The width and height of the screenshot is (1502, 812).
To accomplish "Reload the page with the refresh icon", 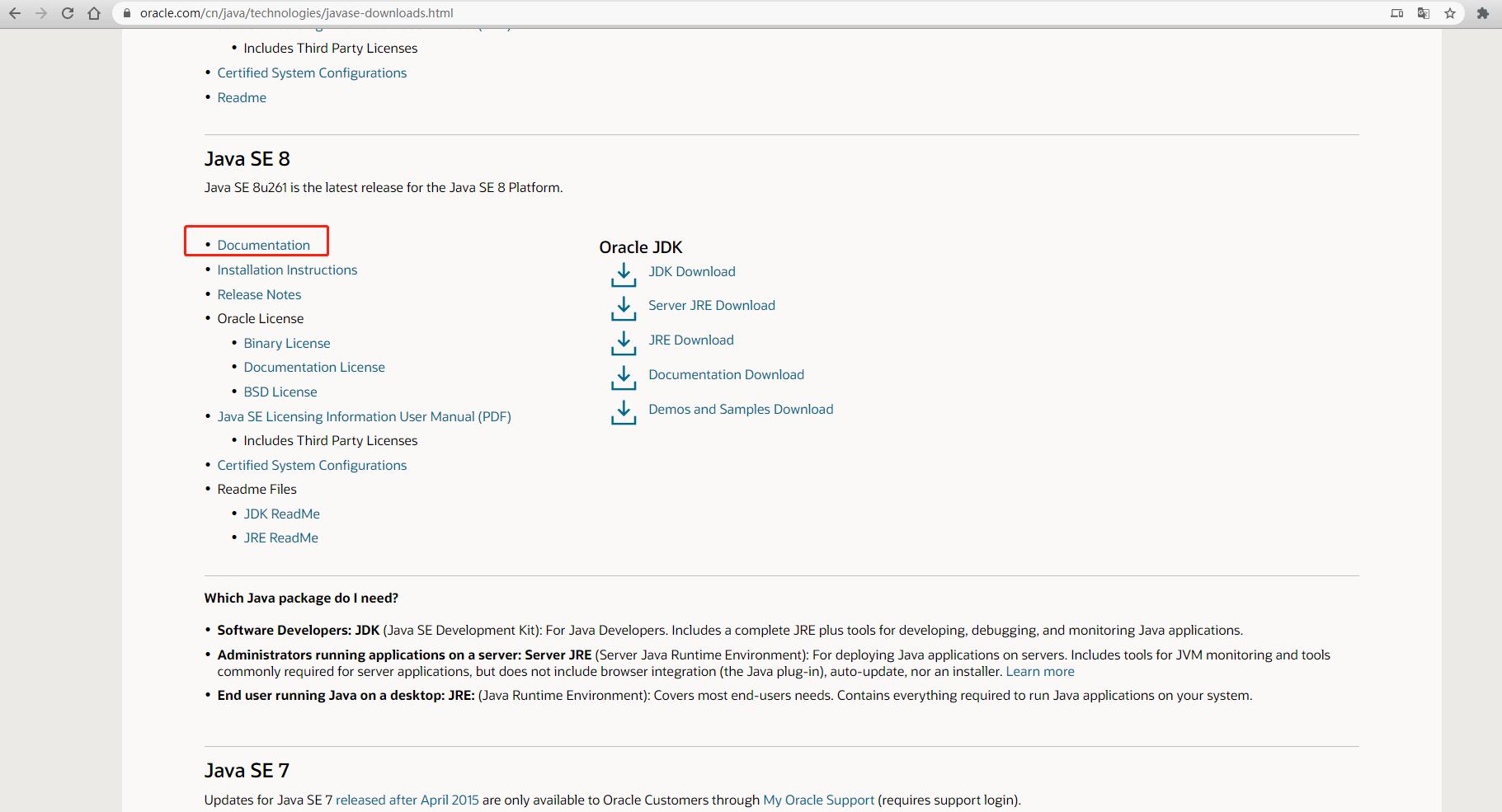I will pyautogui.click(x=68, y=13).
